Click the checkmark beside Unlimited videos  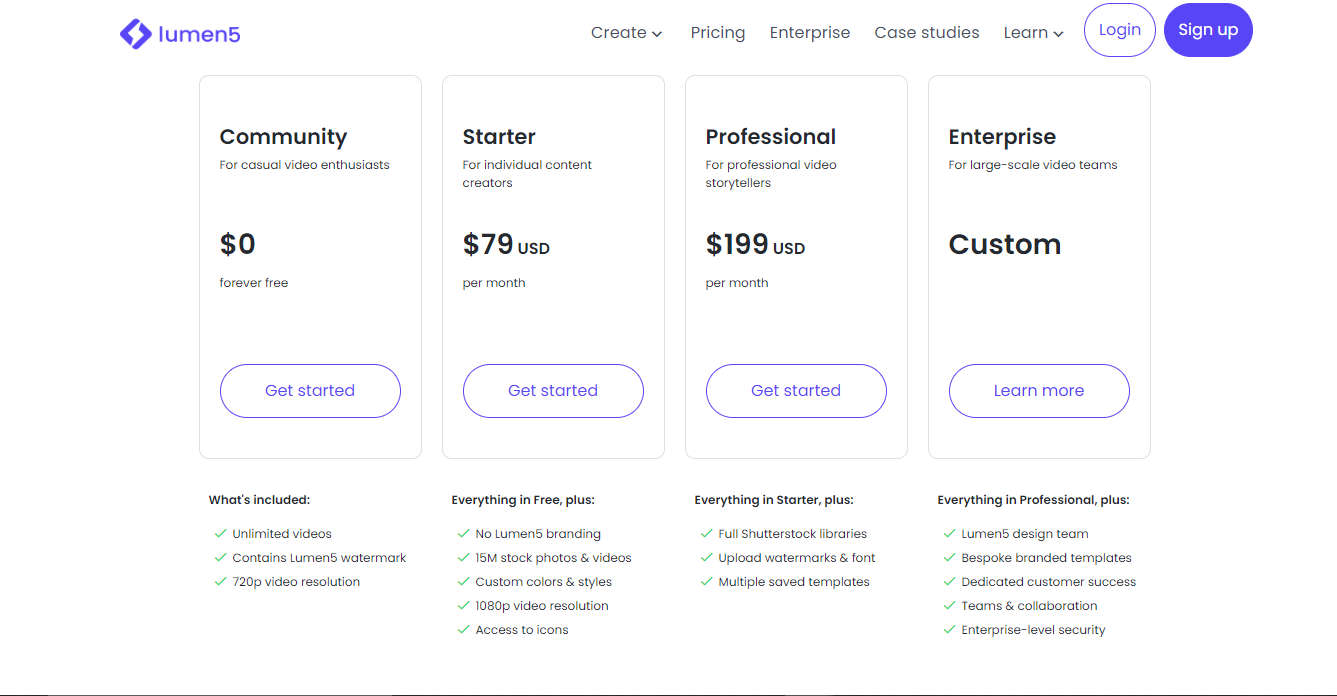click(x=220, y=534)
